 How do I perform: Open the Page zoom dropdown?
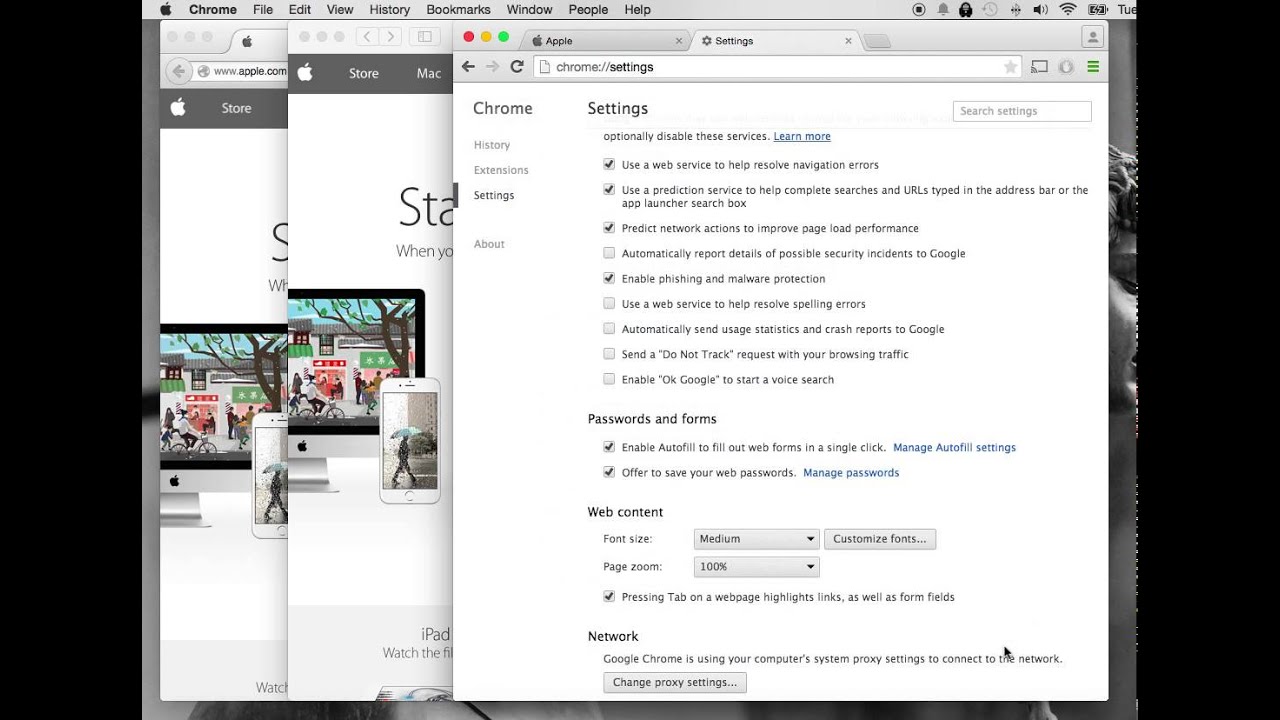pyautogui.click(x=756, y=566)
